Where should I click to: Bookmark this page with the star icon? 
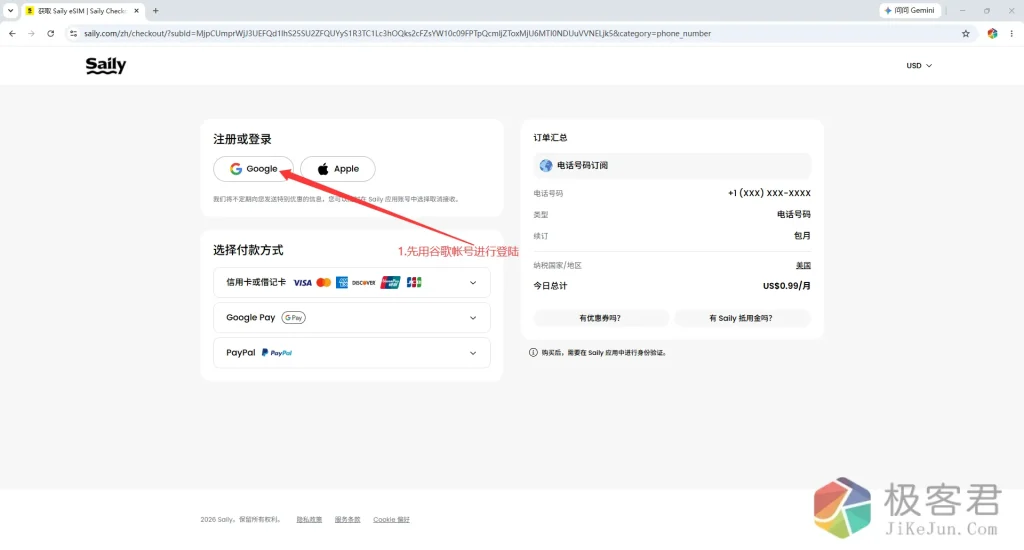click(965, 33)
